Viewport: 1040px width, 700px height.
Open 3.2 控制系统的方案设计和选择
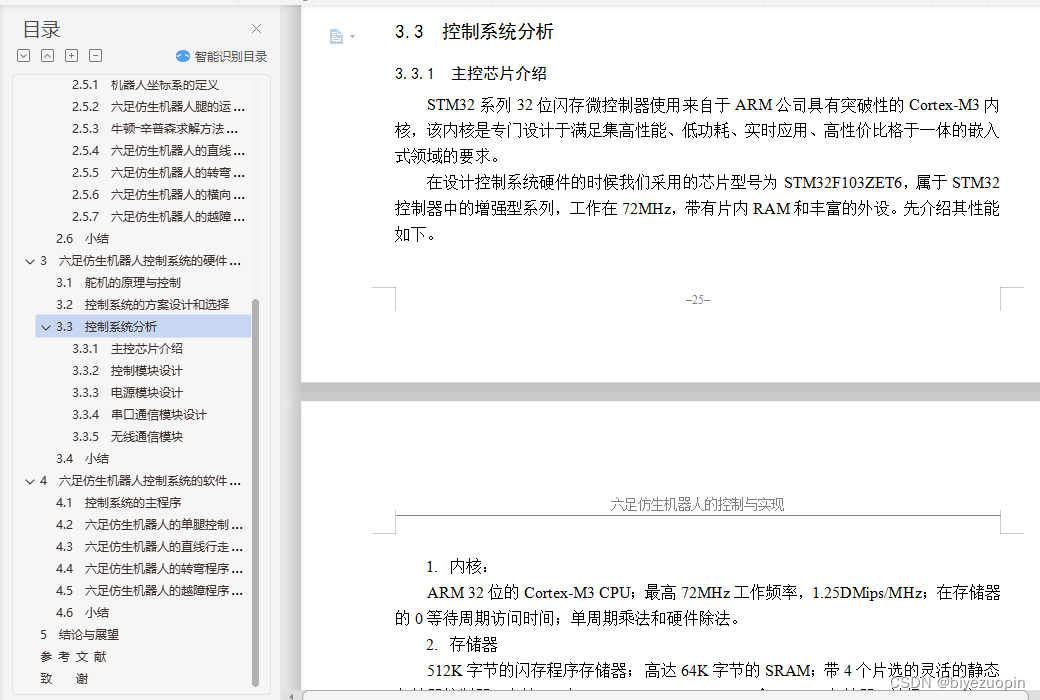pos(143,305)
